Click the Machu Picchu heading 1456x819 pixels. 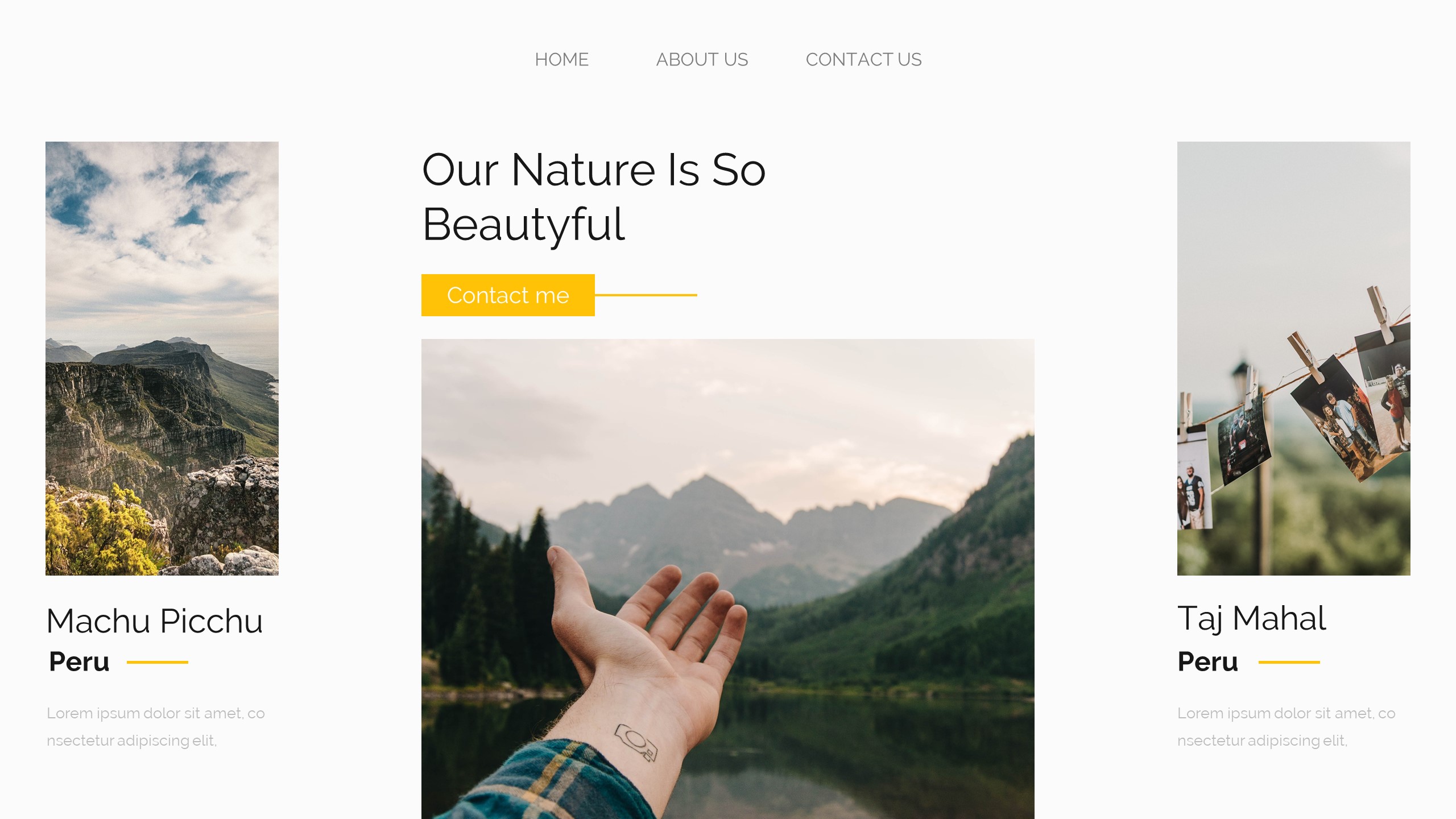tap(155, 621)
